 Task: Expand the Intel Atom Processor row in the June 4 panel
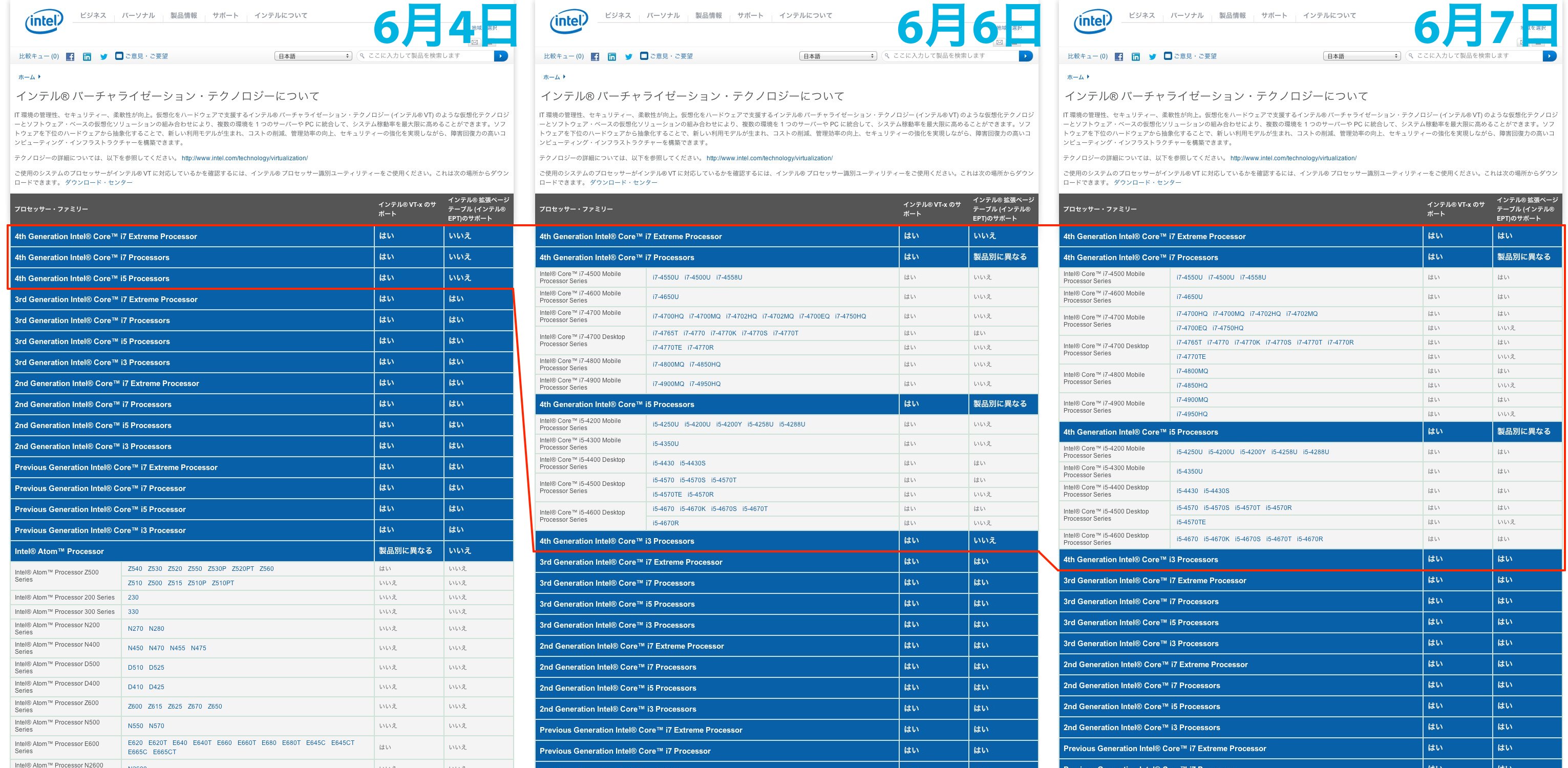(x=59, y=551)
